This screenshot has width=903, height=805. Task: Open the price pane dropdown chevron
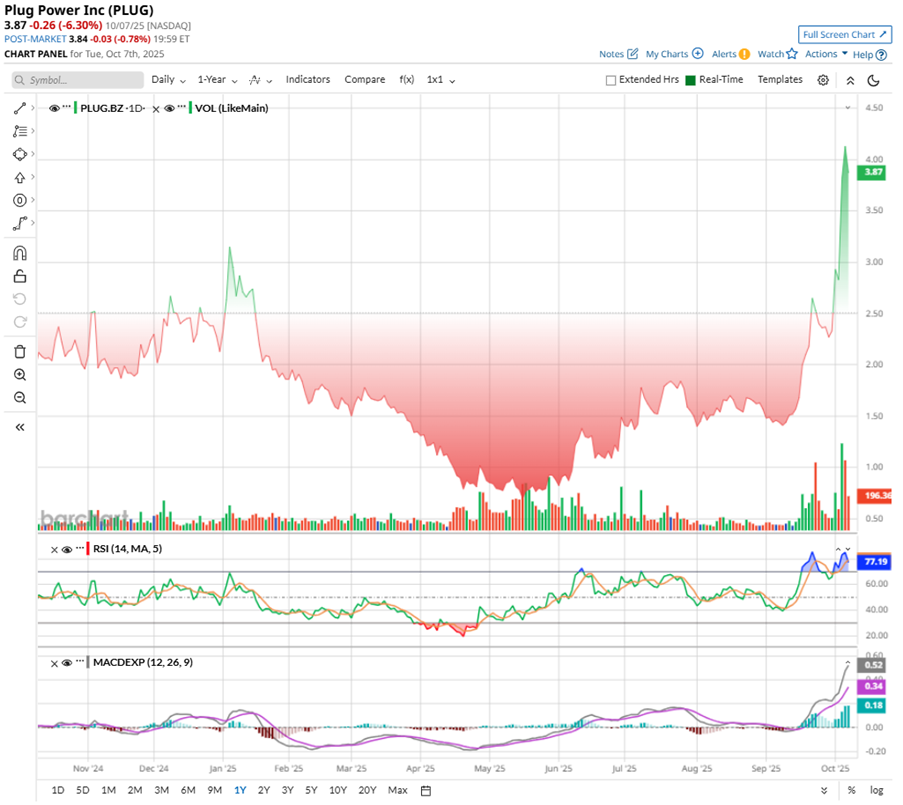pos(848,108)
